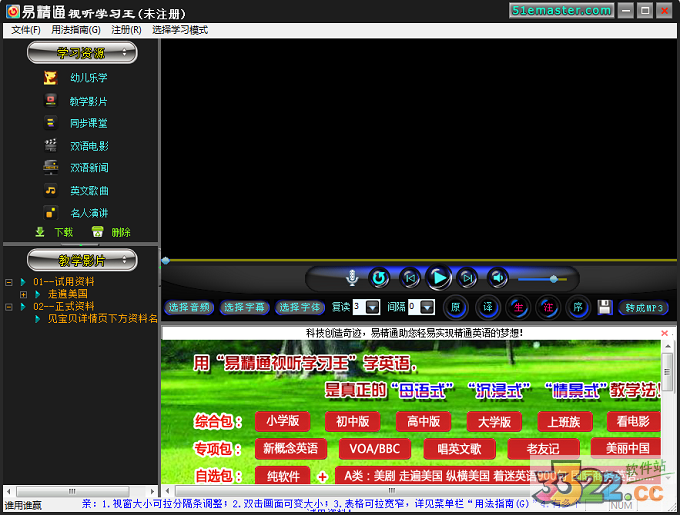Open 幼儿乐学 resource icon
The height and width of the screenshot is (515, 680).
50,78
